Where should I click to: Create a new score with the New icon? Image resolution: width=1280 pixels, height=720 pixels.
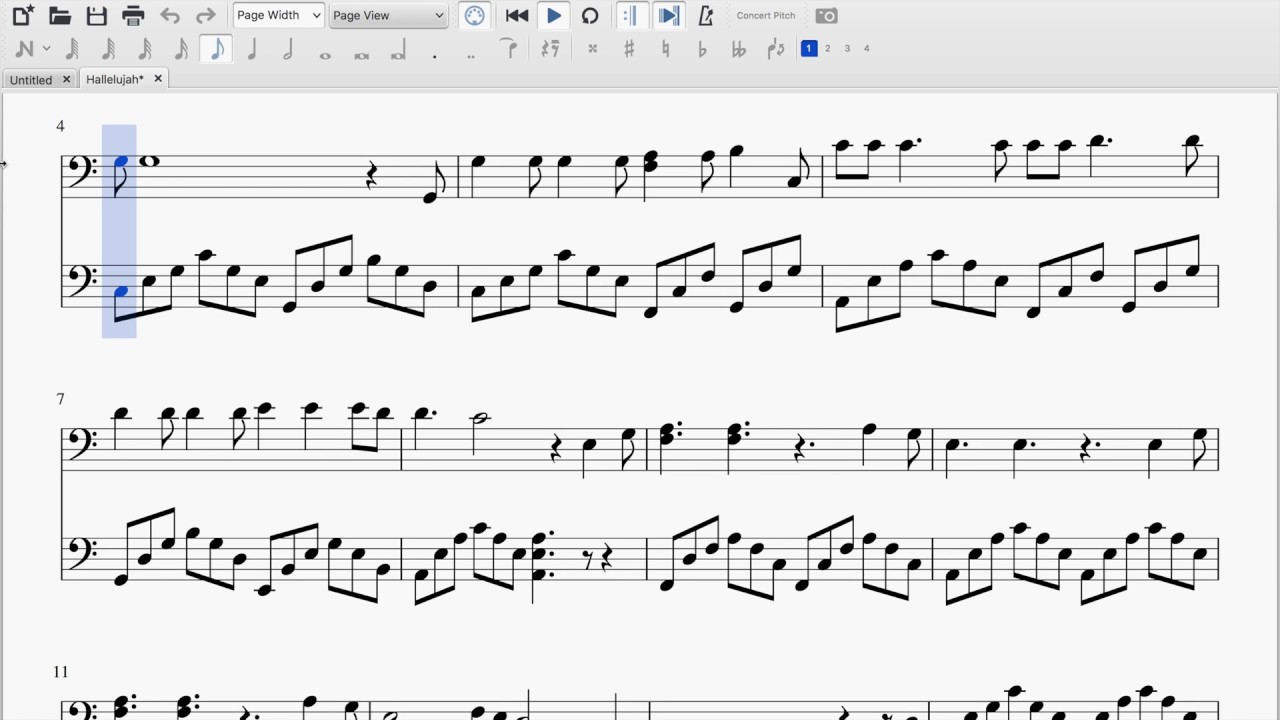point(23,15)
